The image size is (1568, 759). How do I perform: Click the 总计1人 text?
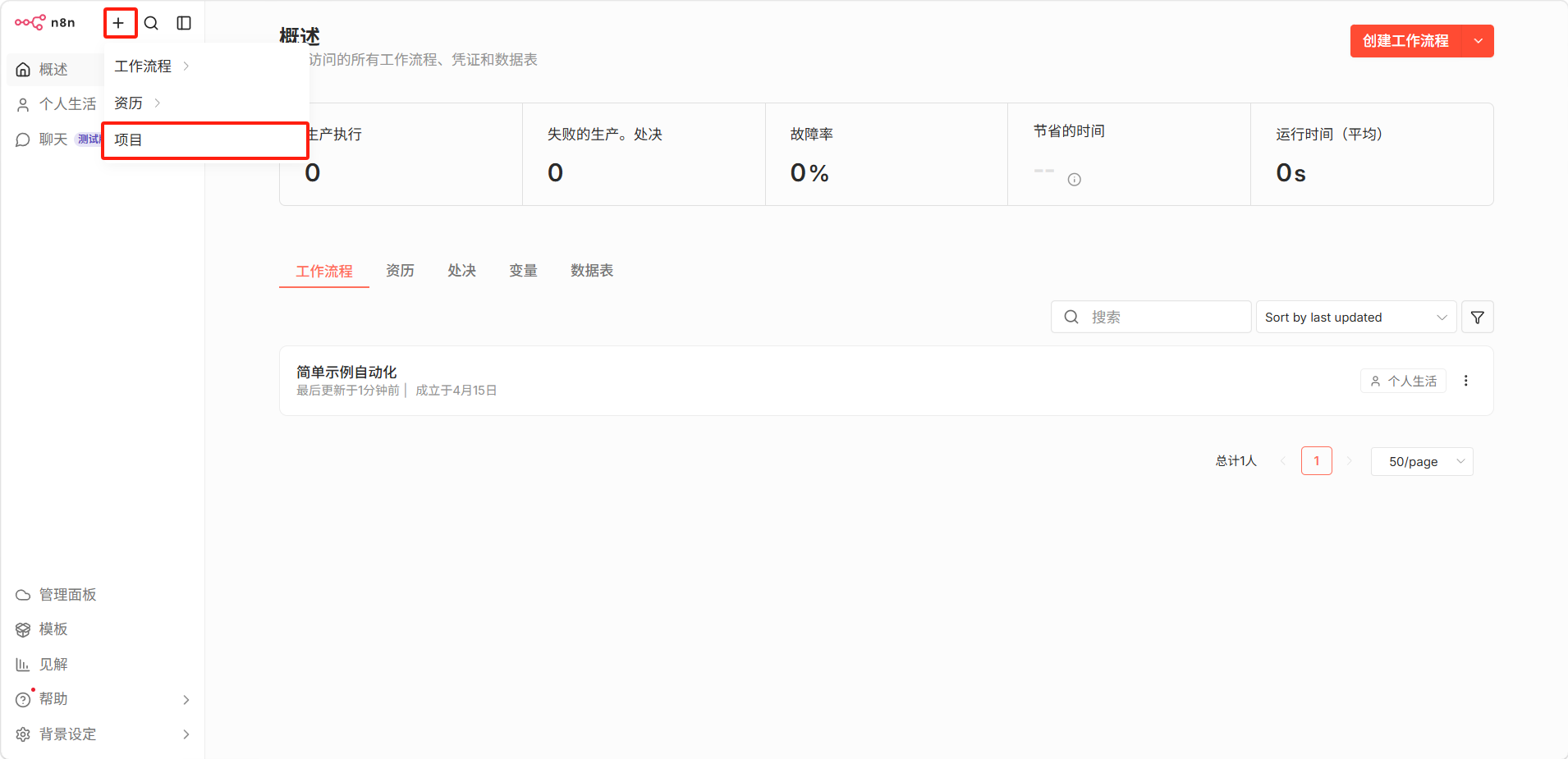tap(1236, 461)
